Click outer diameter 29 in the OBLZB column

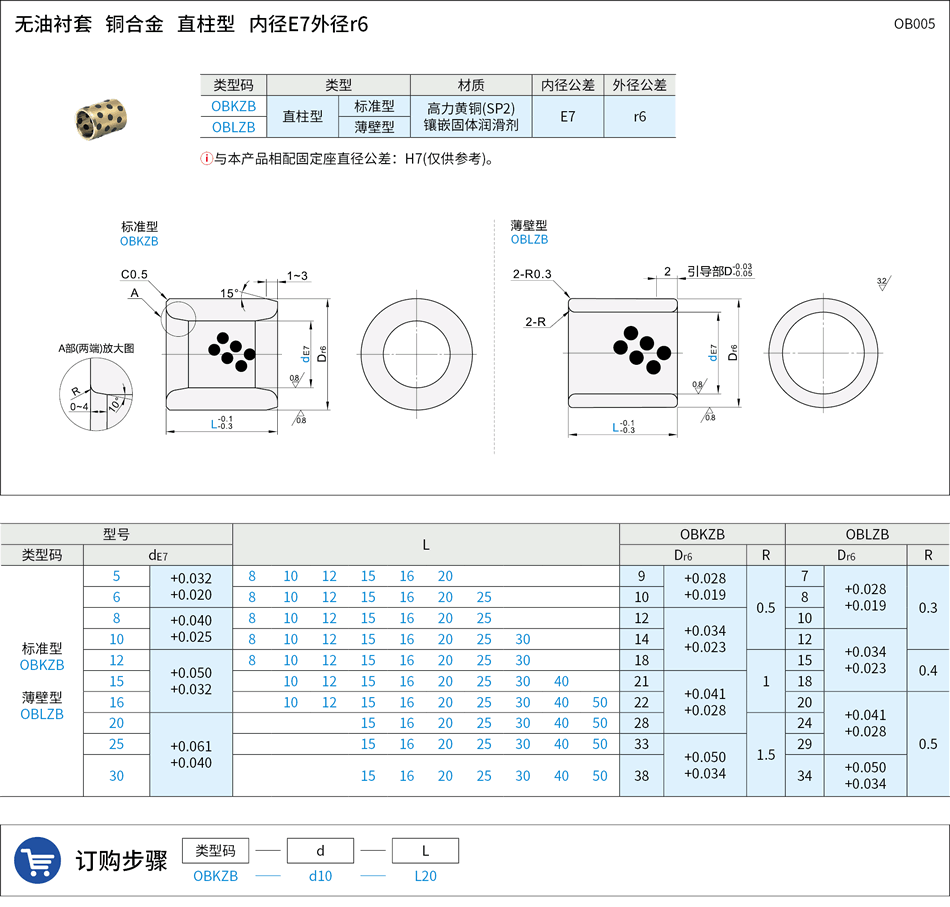[805, 744]
